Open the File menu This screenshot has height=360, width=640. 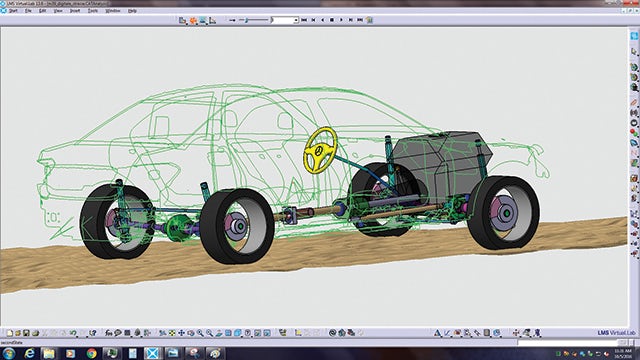28,11
